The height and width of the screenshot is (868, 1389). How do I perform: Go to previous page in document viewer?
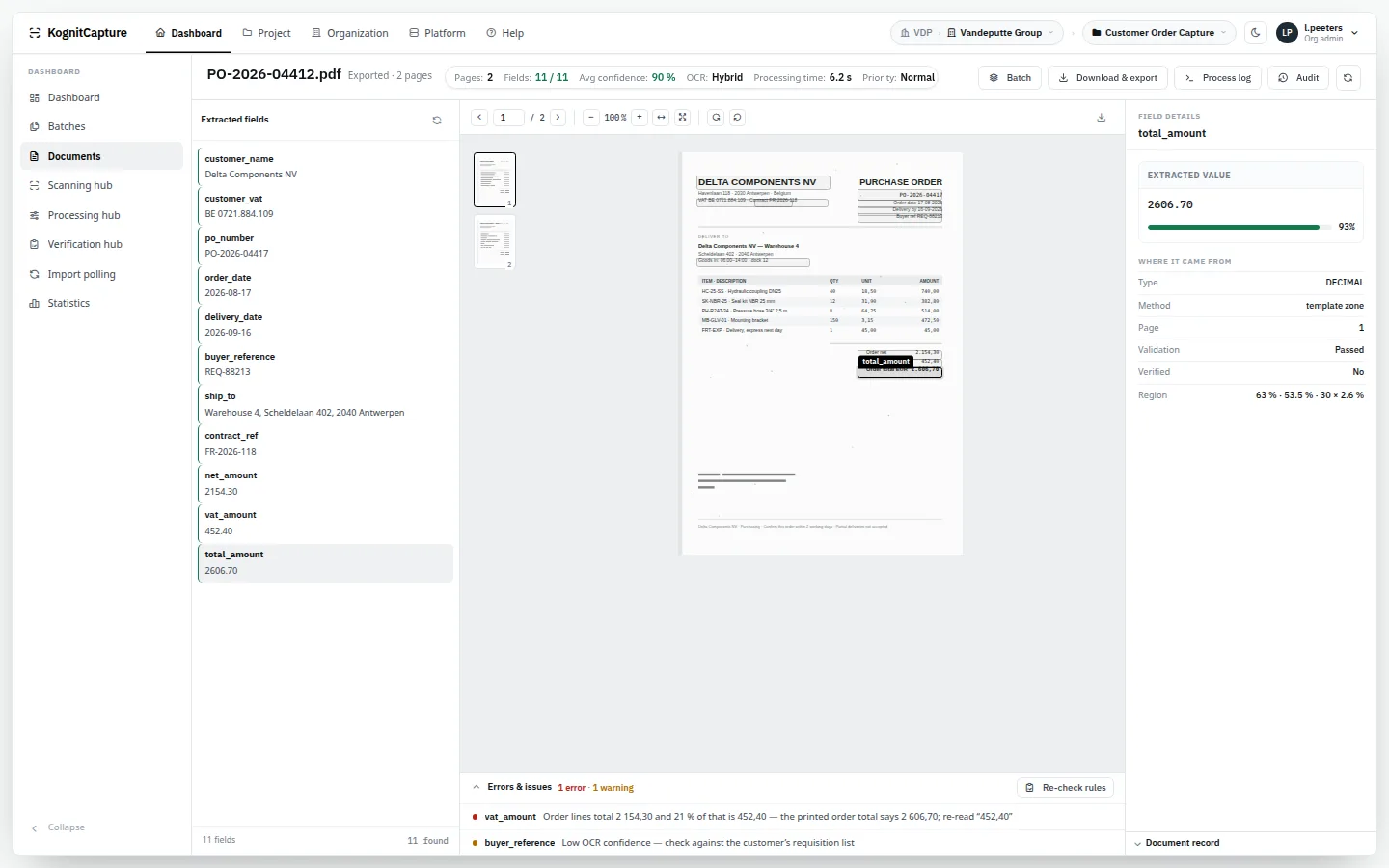tap(479, 118)
